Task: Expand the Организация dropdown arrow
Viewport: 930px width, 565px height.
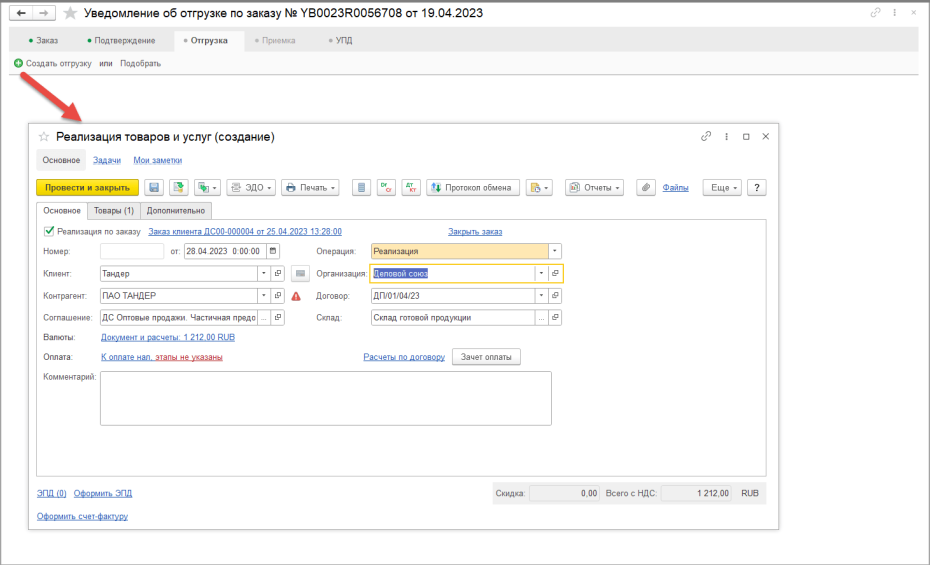Action: (x=541, y=273)
